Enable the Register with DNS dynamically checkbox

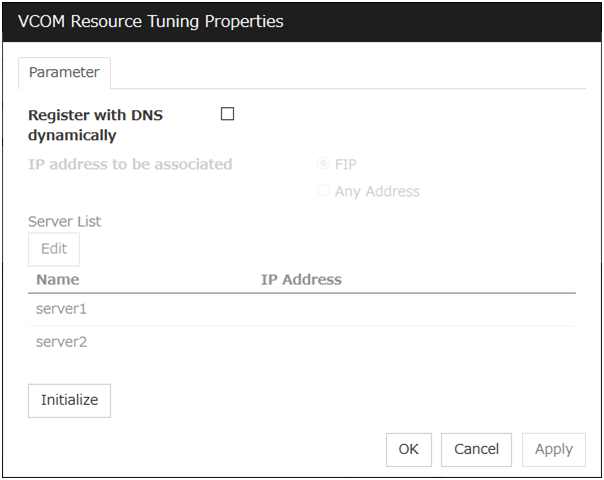pos(227,114)
